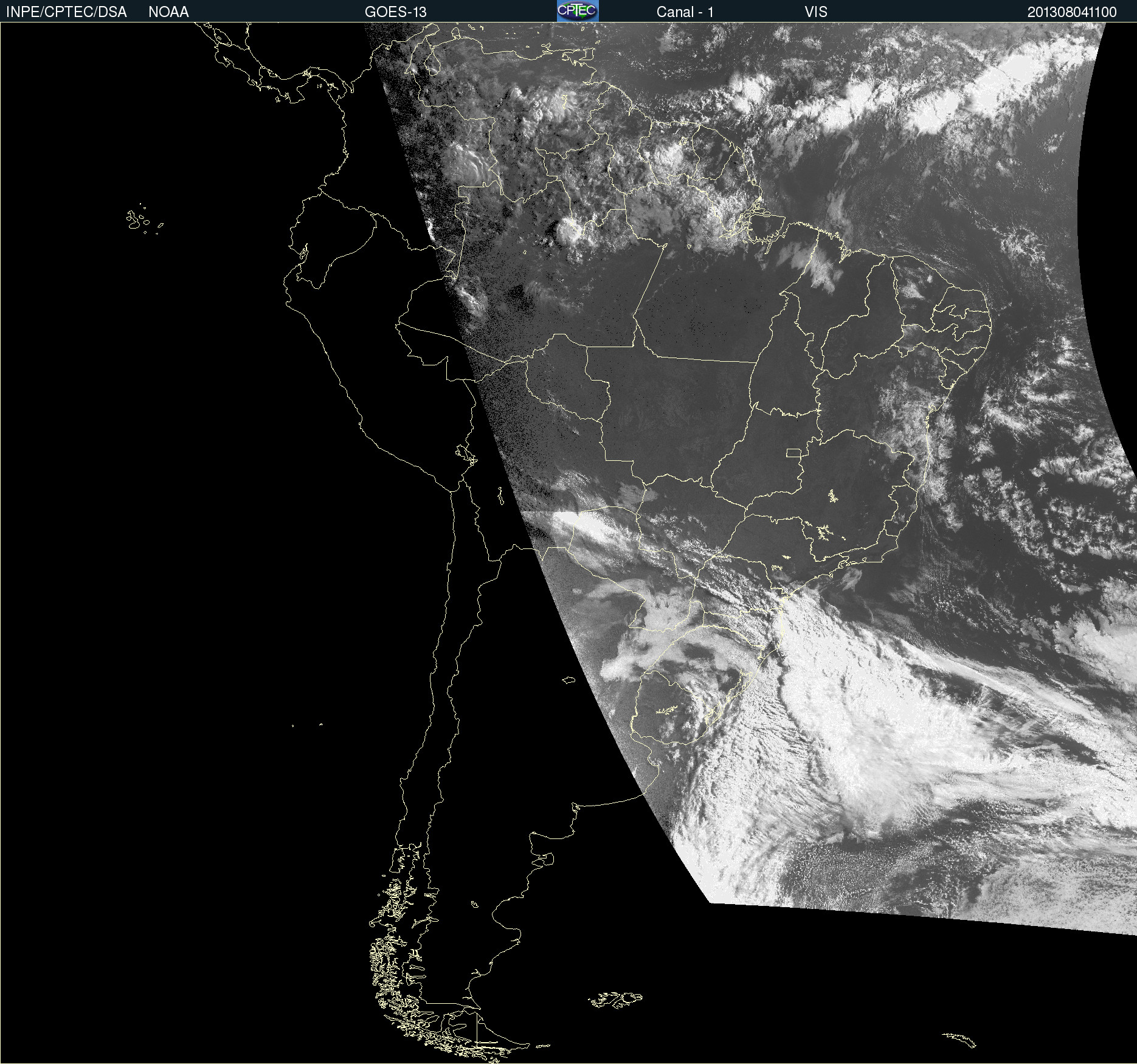Image resolution: width=1137 pixels, height=1064 pixels.
Task: Click the GOES-13 satellite label
Action: pos(395,12)
